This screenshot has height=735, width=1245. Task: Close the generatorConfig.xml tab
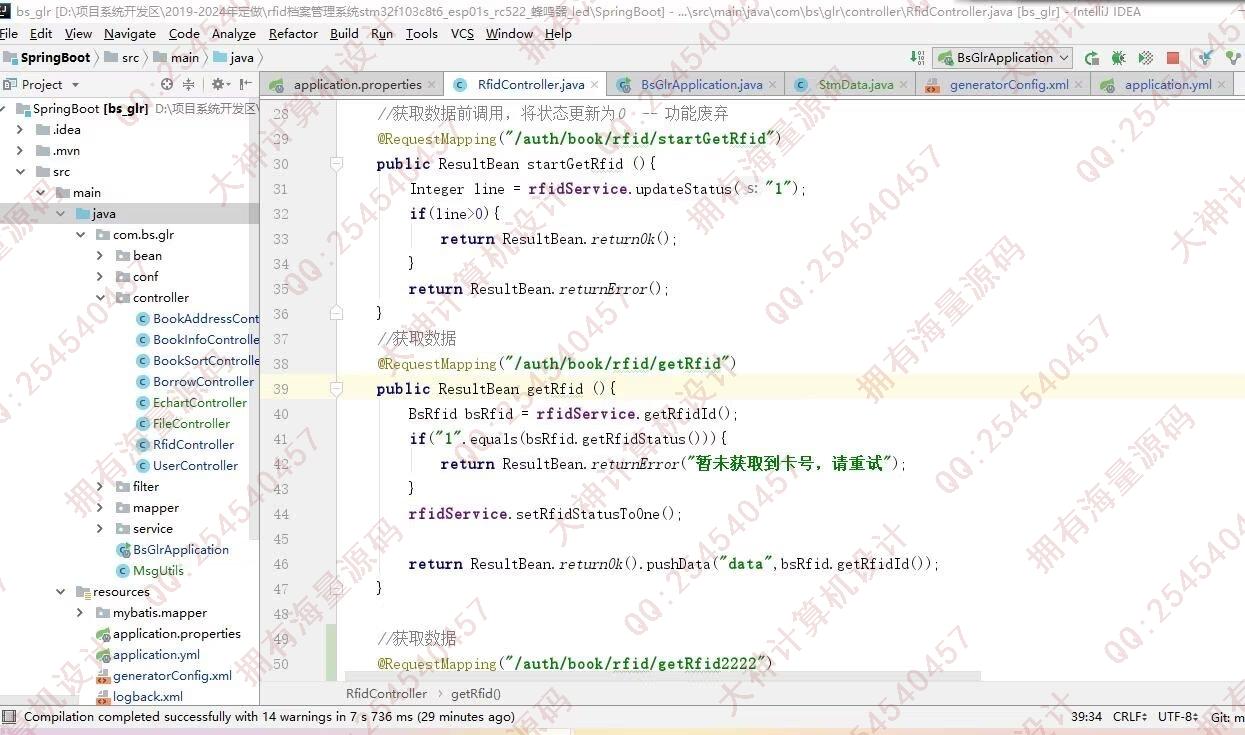(x=1078, y=85)
